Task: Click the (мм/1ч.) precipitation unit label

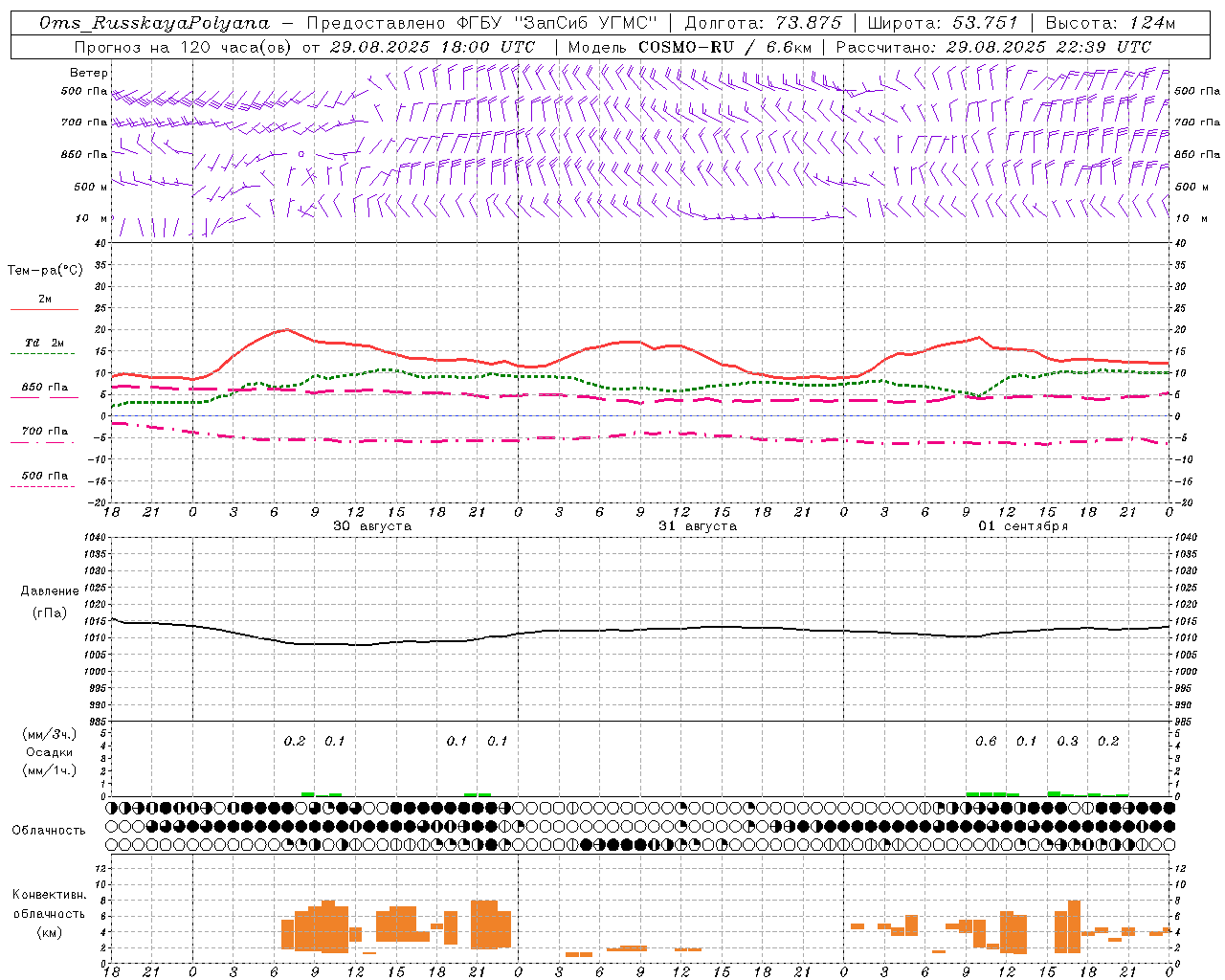Action: coord(49,770)
